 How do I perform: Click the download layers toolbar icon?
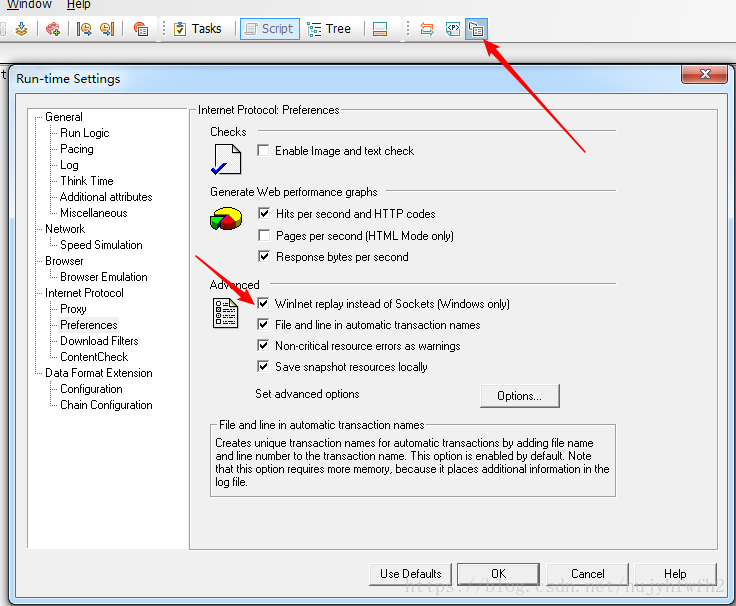tap(21, 29)
